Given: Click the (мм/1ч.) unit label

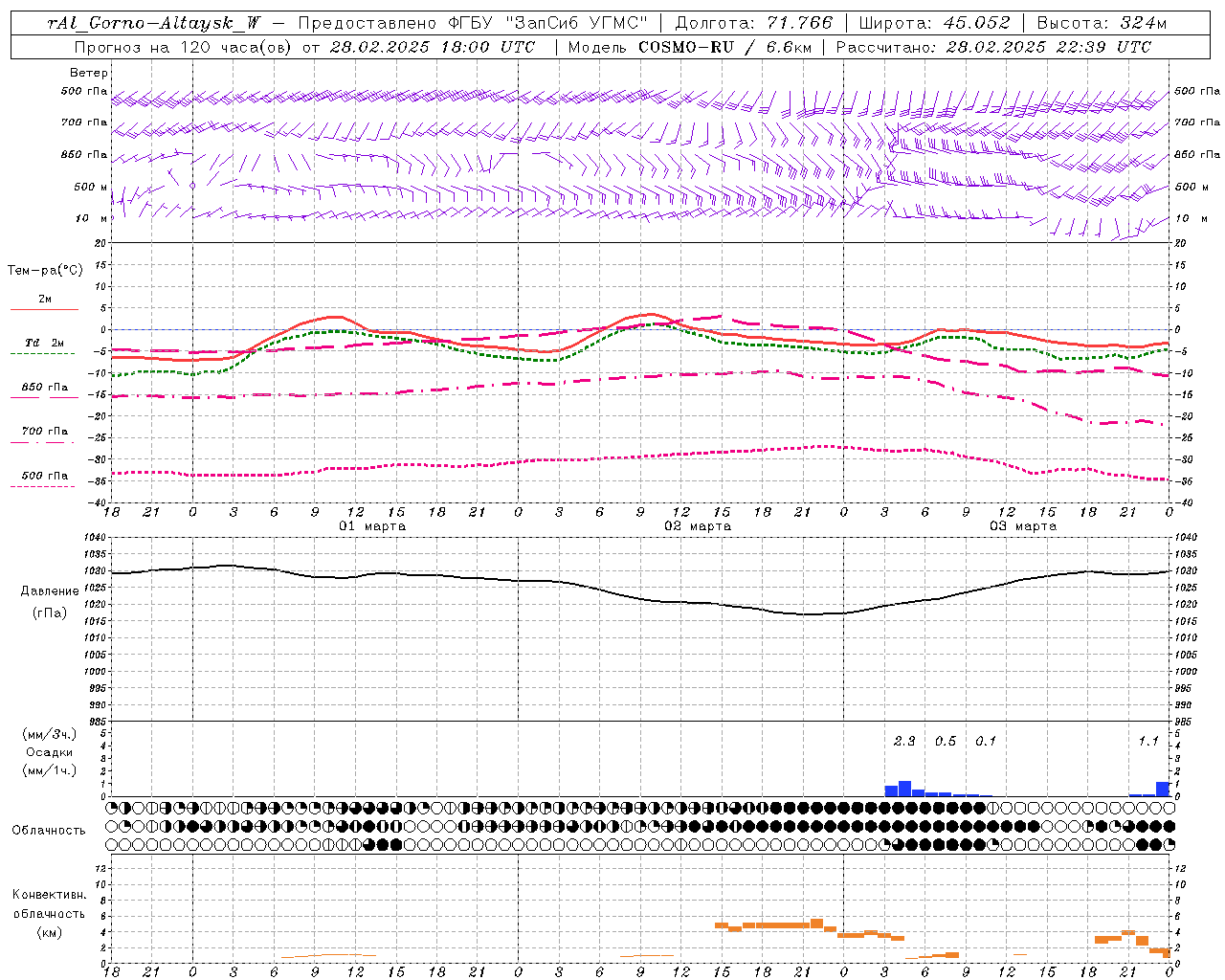Looking at the screenshot, I should 50,770.
